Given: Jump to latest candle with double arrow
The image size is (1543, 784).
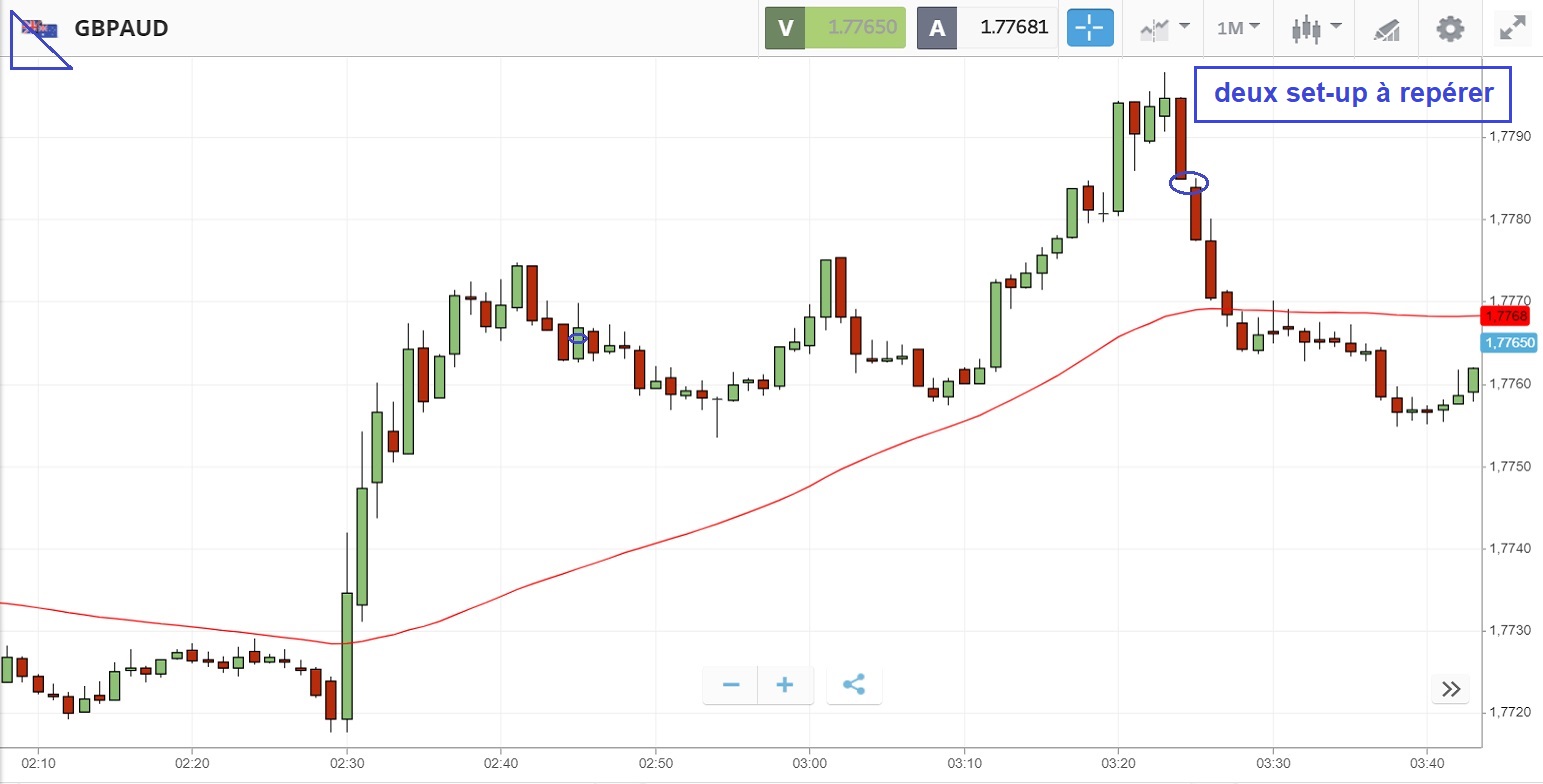Looking at the screenshot, I should (1451, 689).
